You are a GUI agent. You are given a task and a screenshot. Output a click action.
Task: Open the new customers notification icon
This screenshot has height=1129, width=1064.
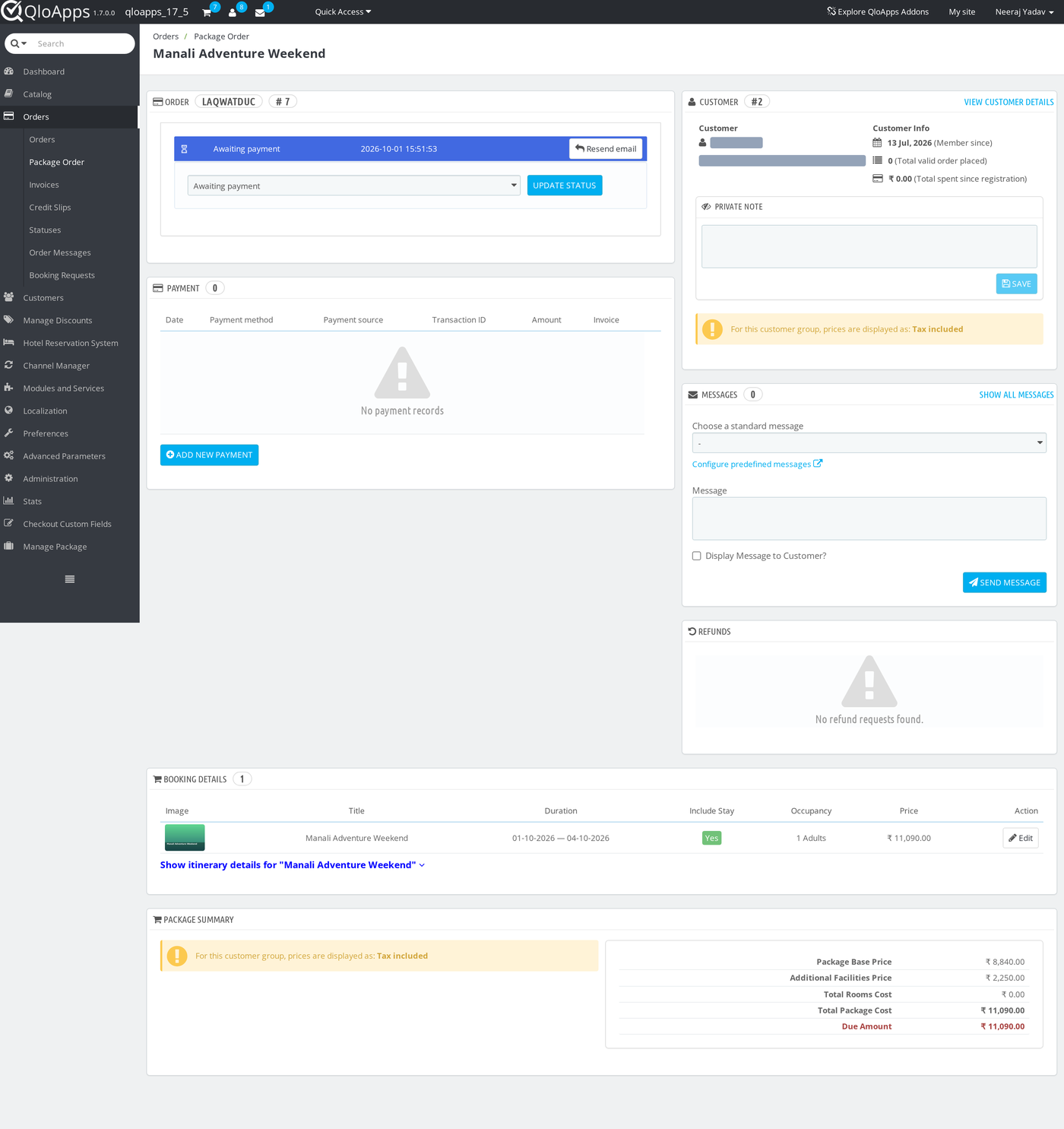tap(233, 12)
